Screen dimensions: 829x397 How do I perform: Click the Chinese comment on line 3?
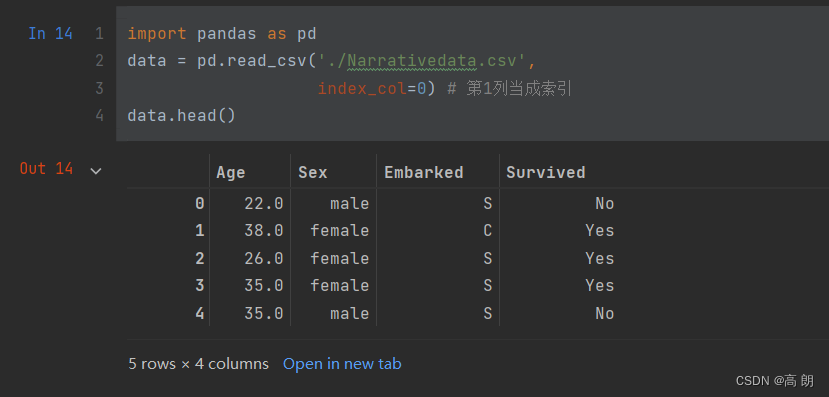[x=510, y=89]
